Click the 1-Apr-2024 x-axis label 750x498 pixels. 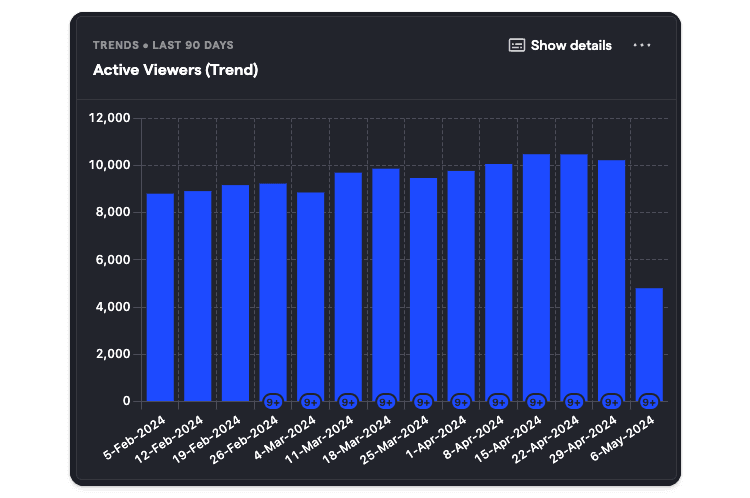tap(435, 437)
